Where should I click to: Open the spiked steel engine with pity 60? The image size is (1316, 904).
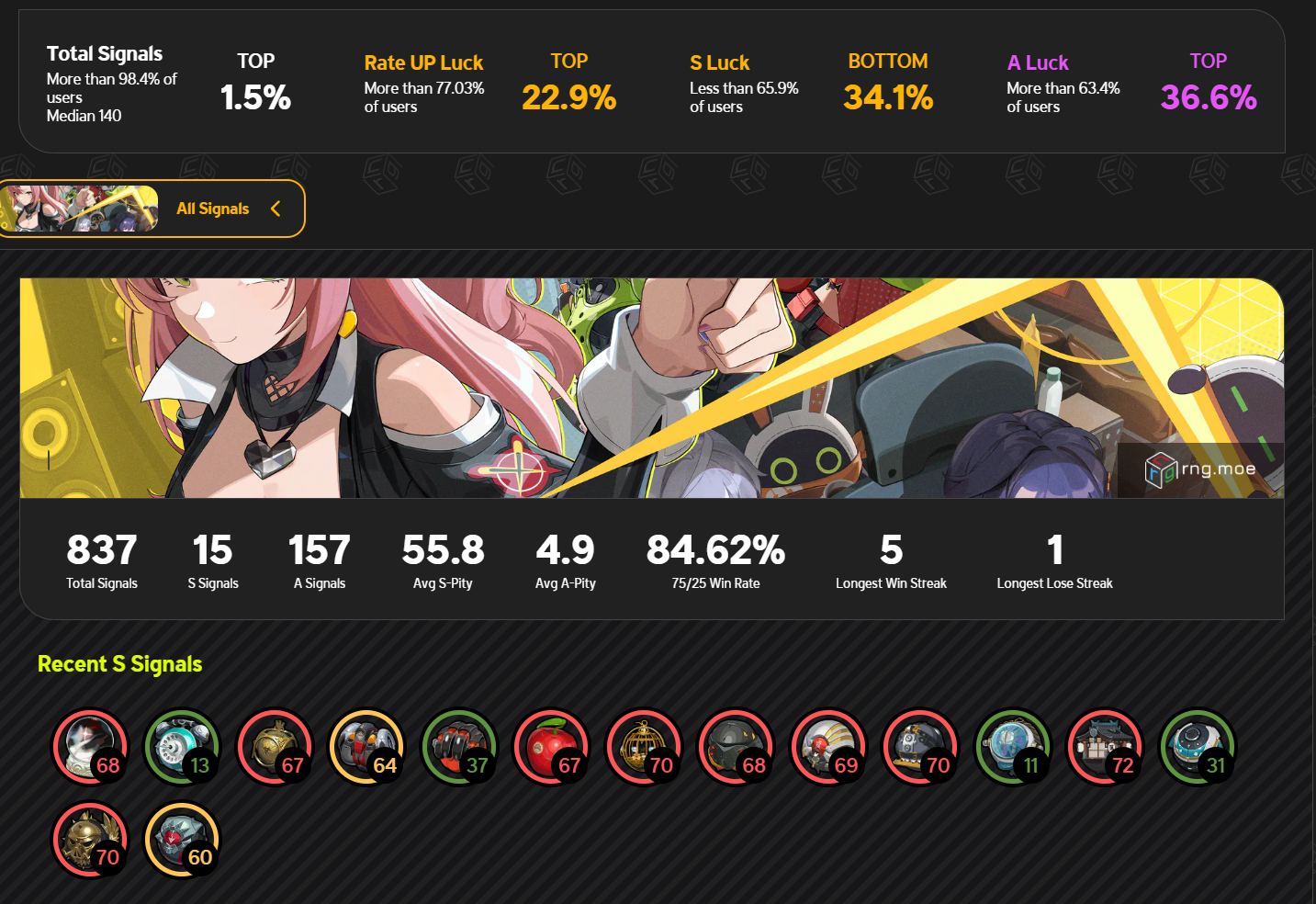pyautogui.click(x=183, y=839)
